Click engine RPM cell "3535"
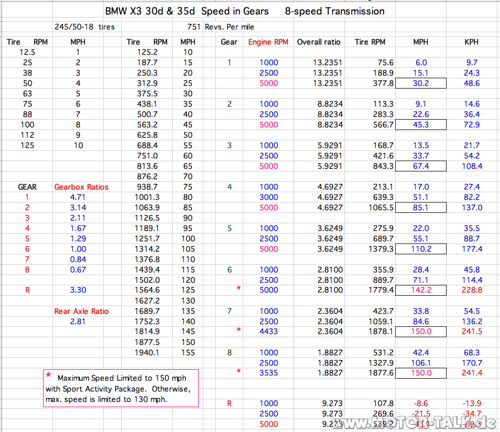The height and width of the screenshot is (432, 500). pyautogui.click(x=269, y=373)
